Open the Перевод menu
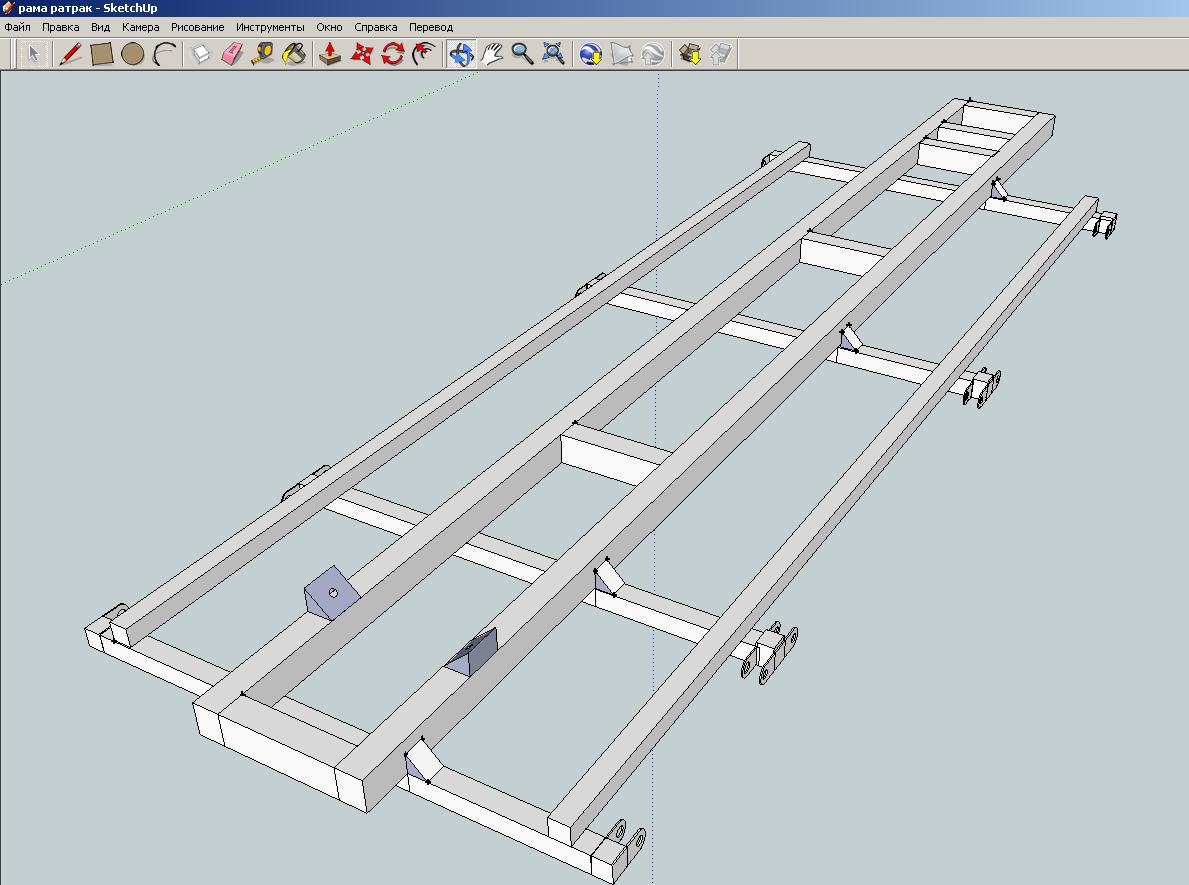The height and width of the screenshot is (885, 1189). coord(431,27)
